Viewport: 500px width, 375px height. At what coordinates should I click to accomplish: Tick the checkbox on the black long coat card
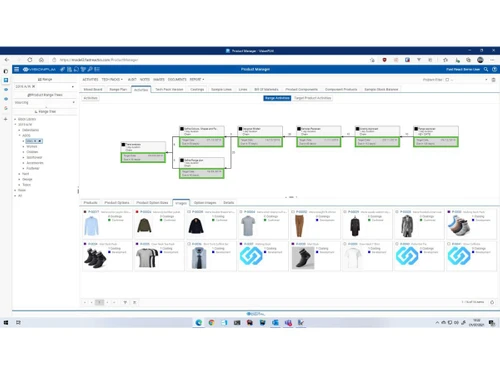tap(345, 212)
